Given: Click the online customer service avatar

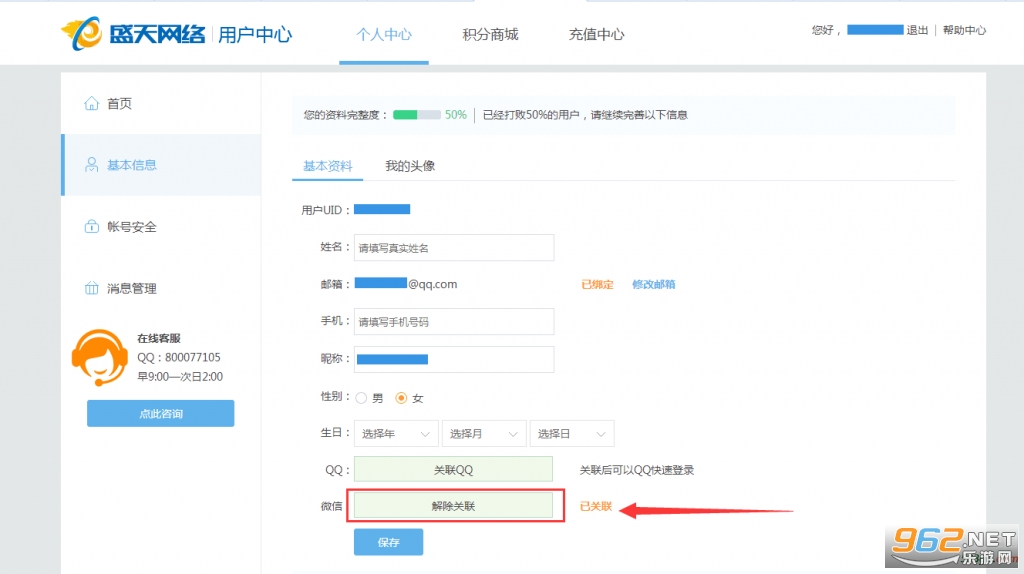Looking at the screenshot, I should point(99,357).
